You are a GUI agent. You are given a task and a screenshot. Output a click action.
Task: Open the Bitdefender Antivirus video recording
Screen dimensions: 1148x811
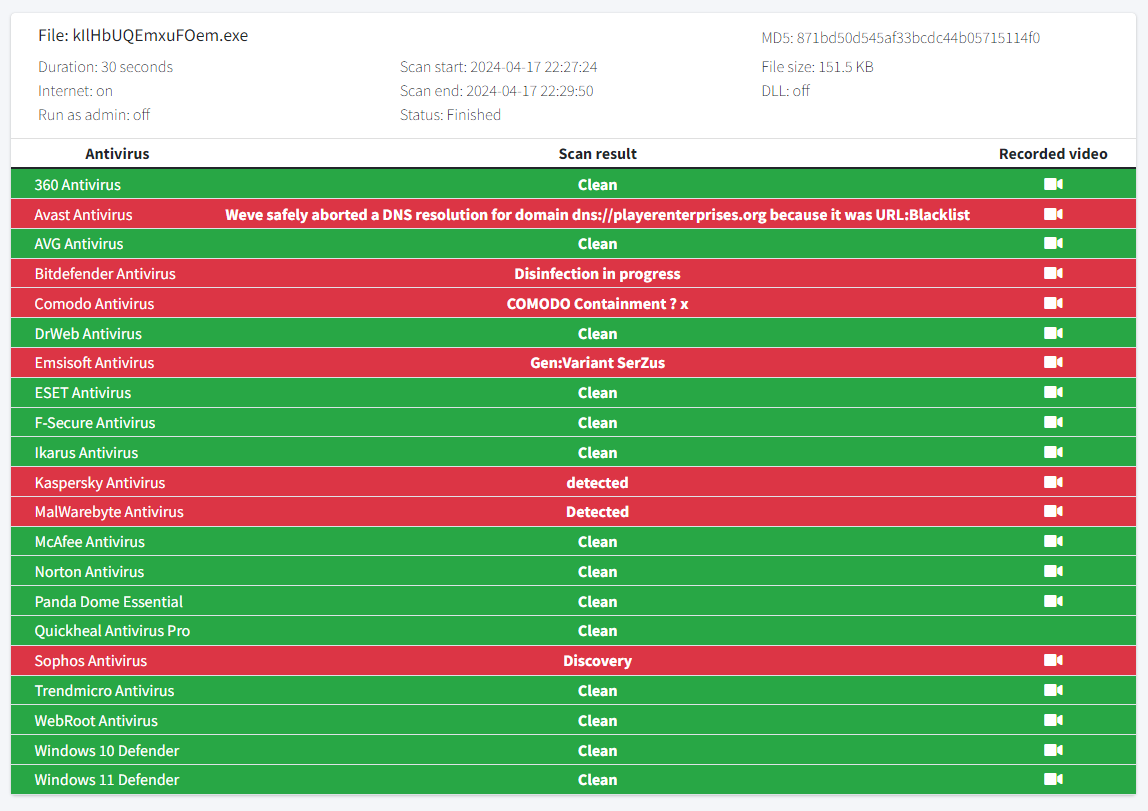click(x=1053, y=274)
